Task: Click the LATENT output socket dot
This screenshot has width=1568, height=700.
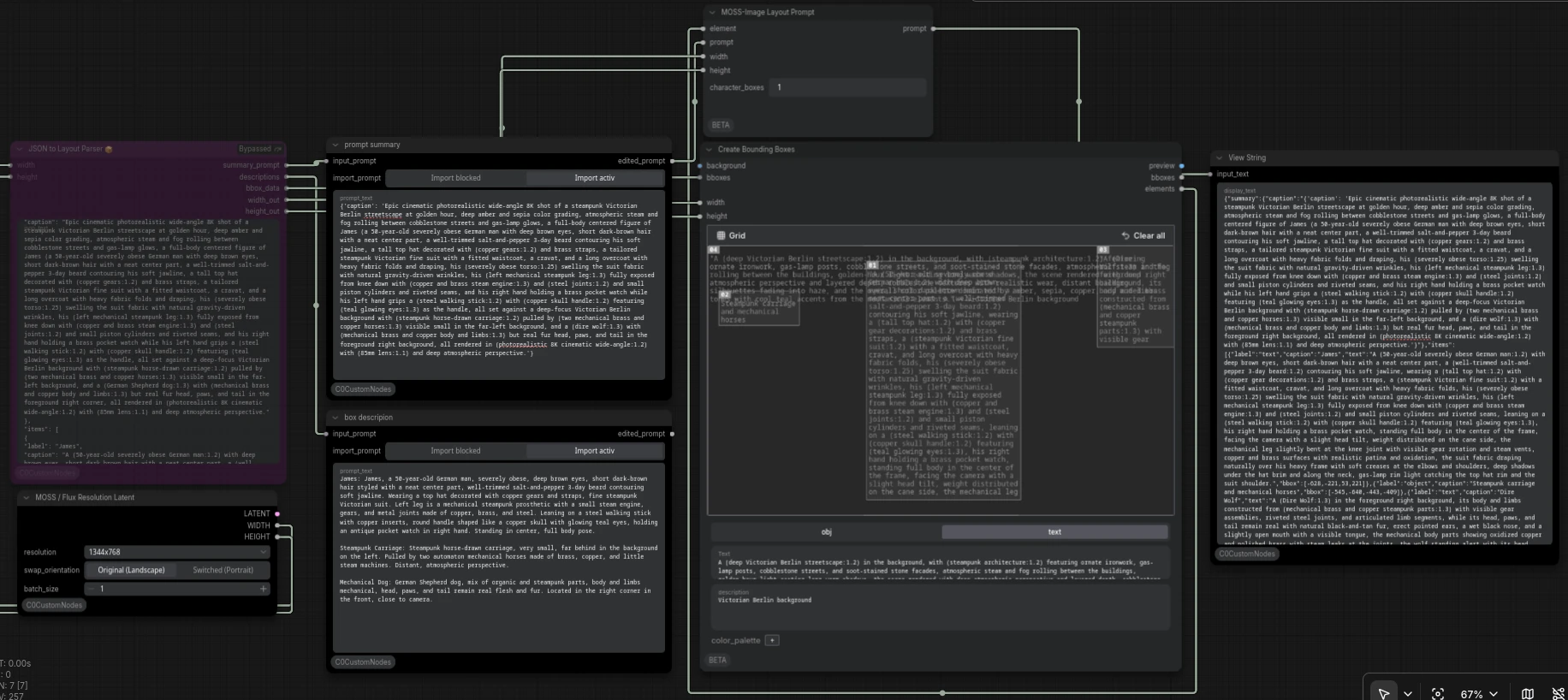Action: 277,513
